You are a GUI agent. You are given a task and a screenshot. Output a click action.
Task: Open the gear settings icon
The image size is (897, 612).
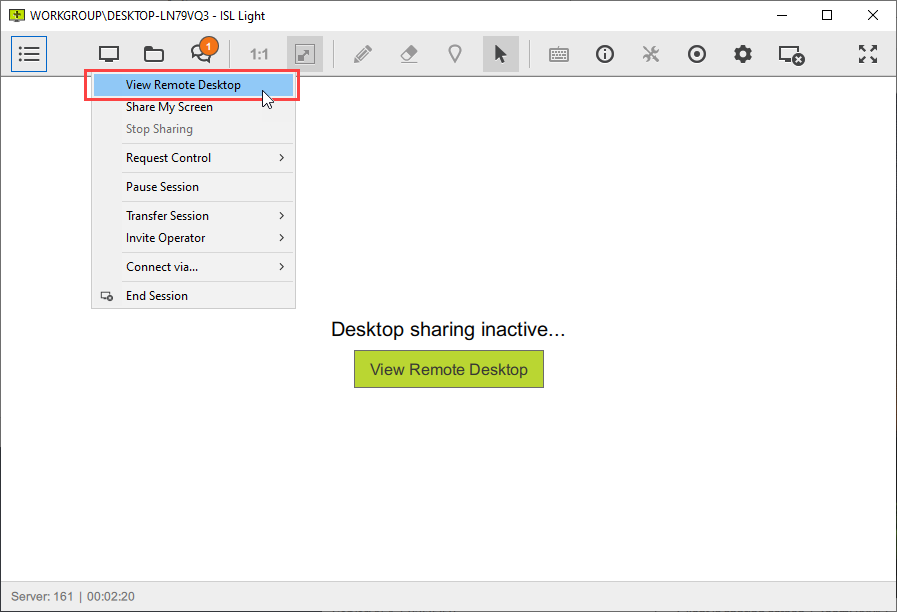[743, 54]
